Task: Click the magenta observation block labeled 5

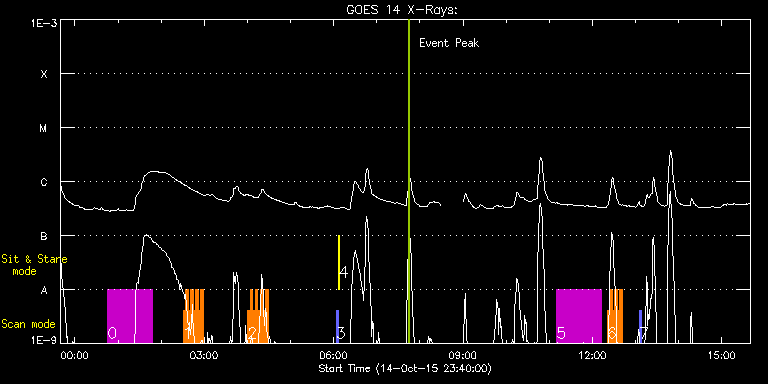Action: [579, 316]
